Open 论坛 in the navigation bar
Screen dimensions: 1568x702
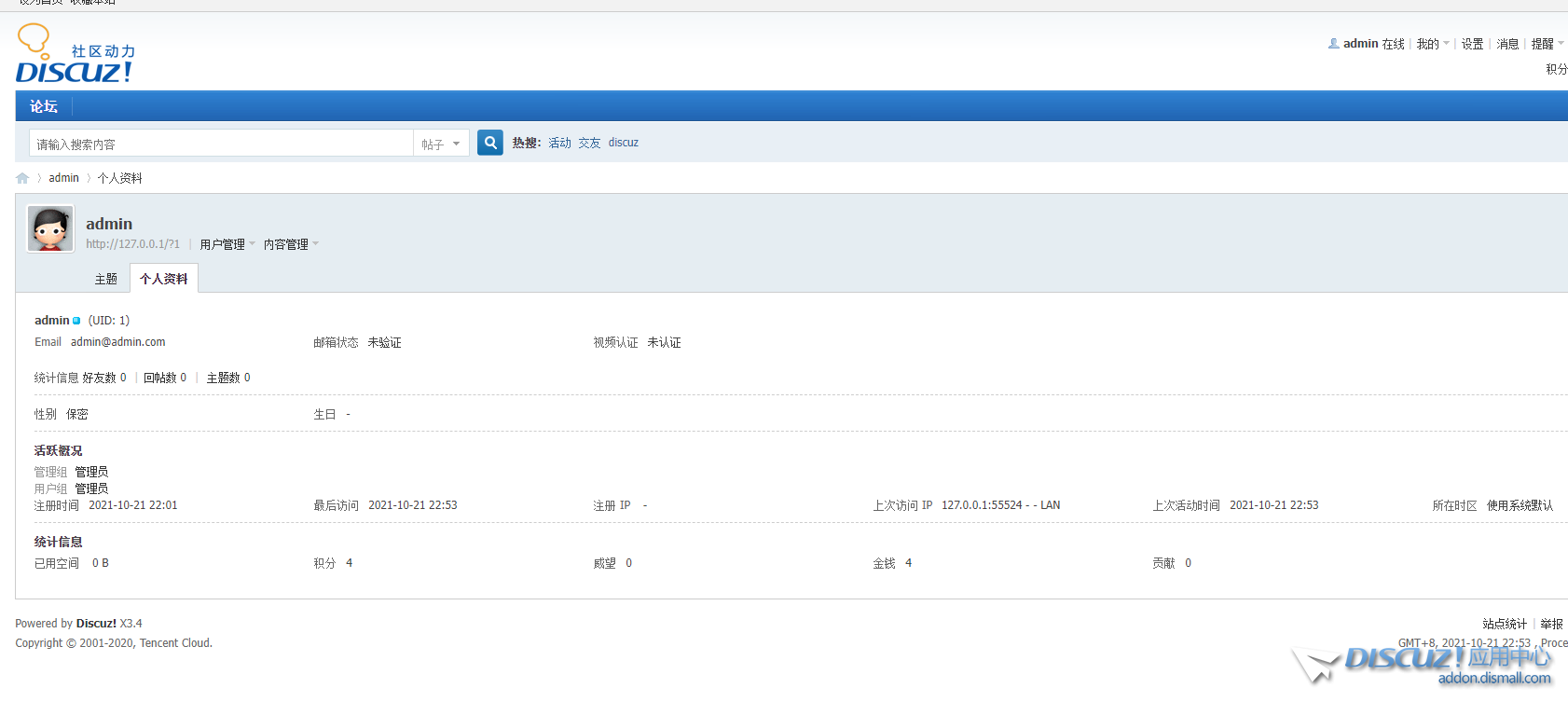pyautogui.click(x=44, y=106)
